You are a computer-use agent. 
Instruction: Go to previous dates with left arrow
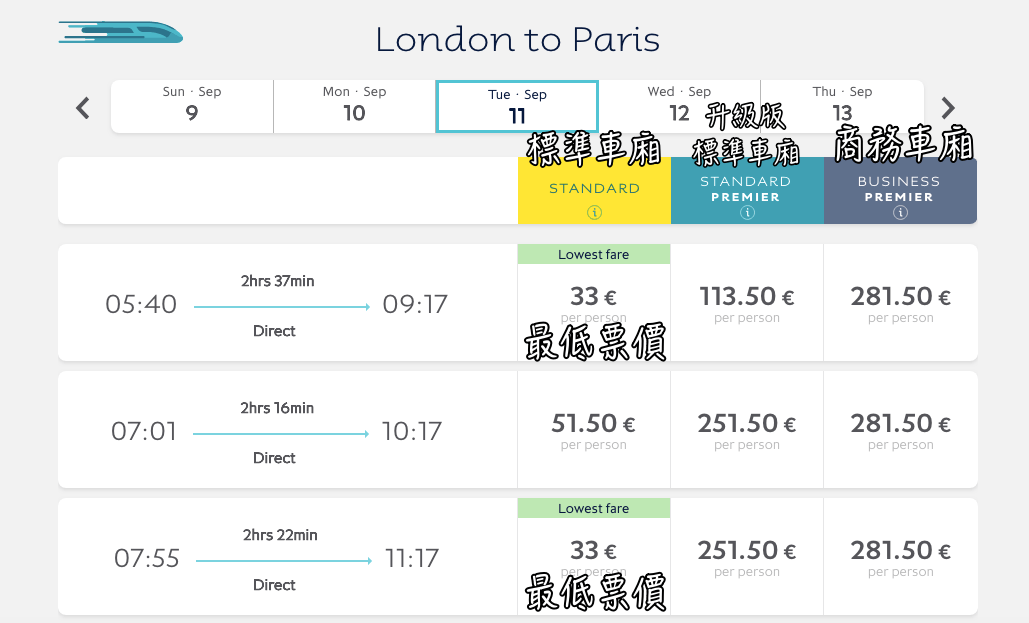[83, 107]
